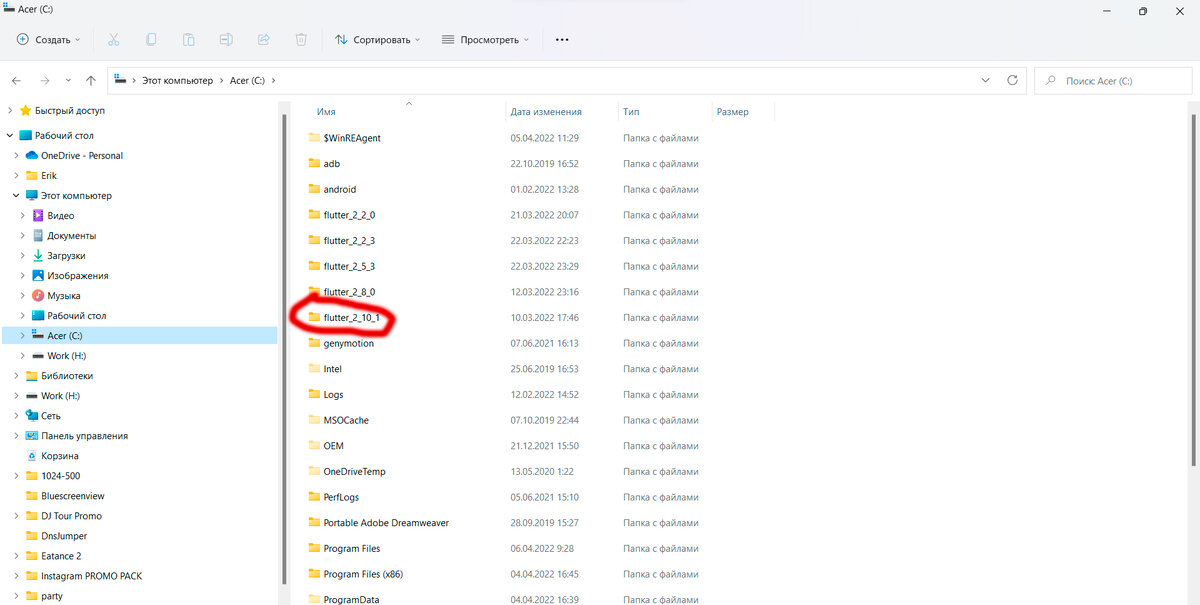
Task: Sort by the Тип column header
Action: (x=631, y=112)
